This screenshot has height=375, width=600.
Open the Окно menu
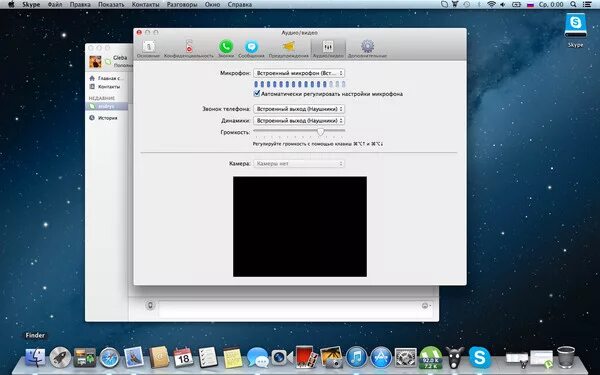(x=212, y=5)
